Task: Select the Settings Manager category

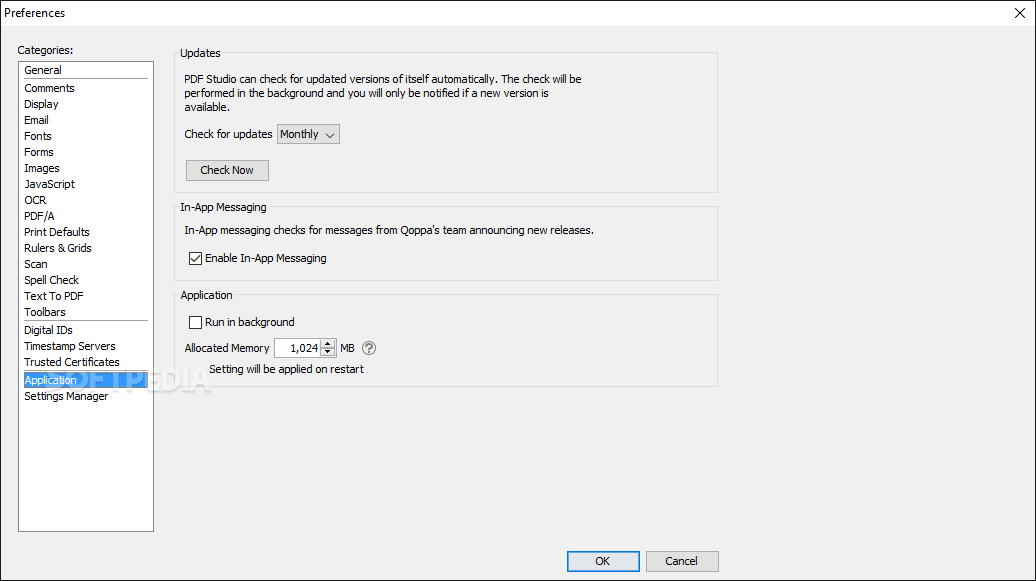Action: pos(66,396)
